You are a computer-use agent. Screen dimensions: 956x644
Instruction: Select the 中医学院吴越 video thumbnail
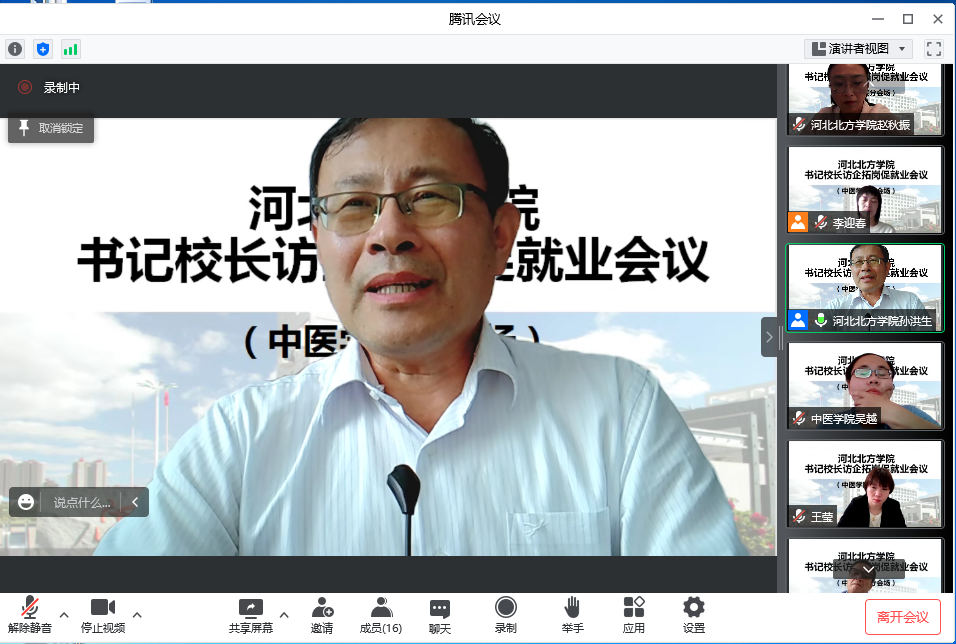(x=865, y=385)
